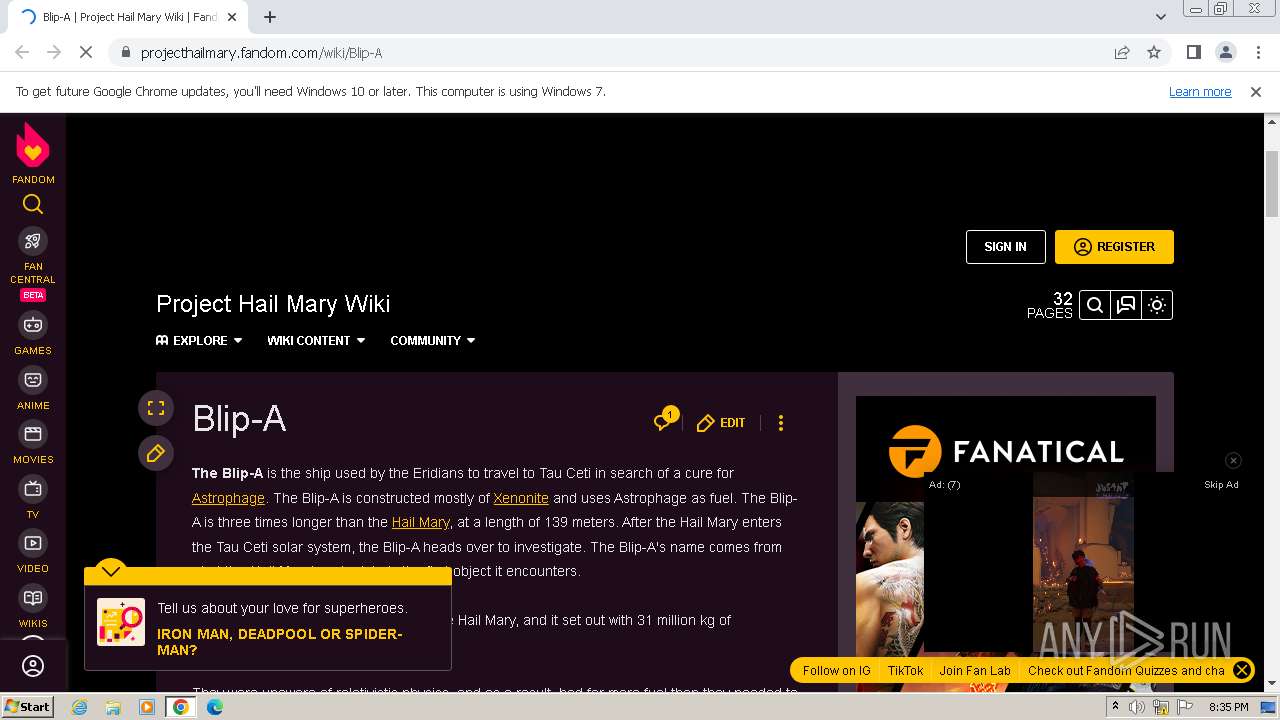1280x720 pixels.
Task: Click EDIT on Blip-A article
Action: tap(721, 423)
